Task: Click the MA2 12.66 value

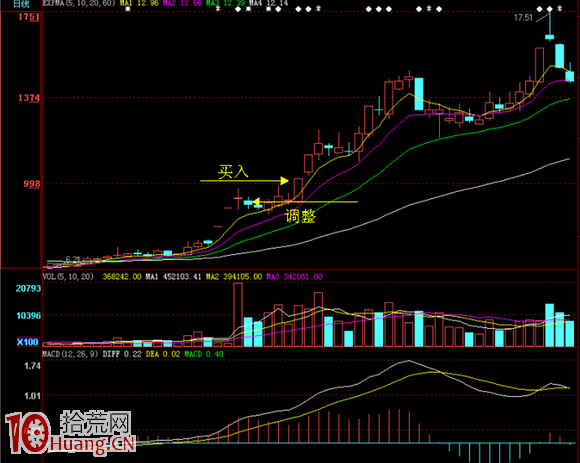Action: coord(182,3)
